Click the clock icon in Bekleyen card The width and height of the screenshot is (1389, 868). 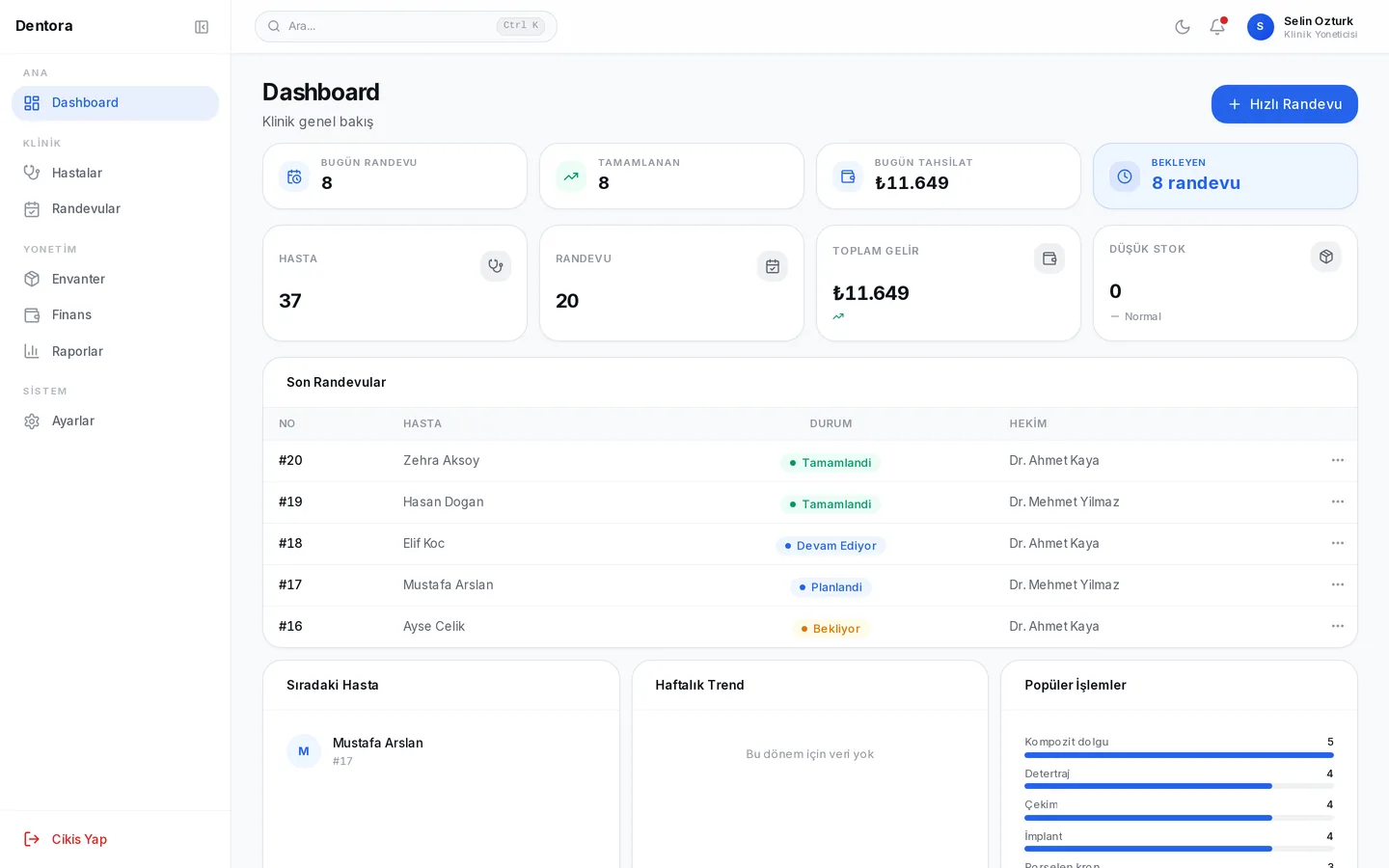click(1125, 176)
